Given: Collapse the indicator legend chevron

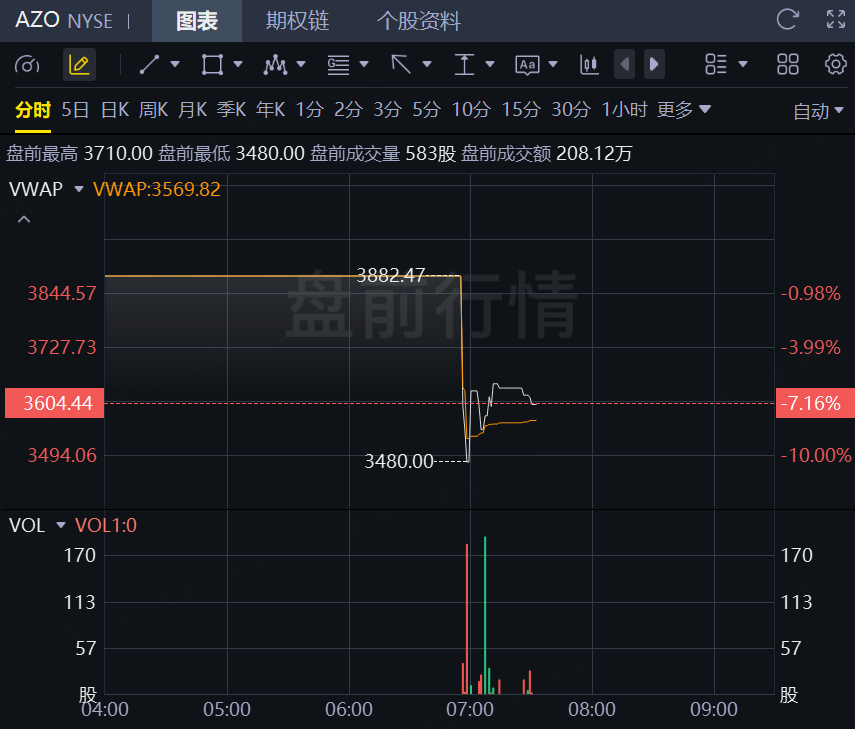Looking at the screenshot, I should pos(23,220).
